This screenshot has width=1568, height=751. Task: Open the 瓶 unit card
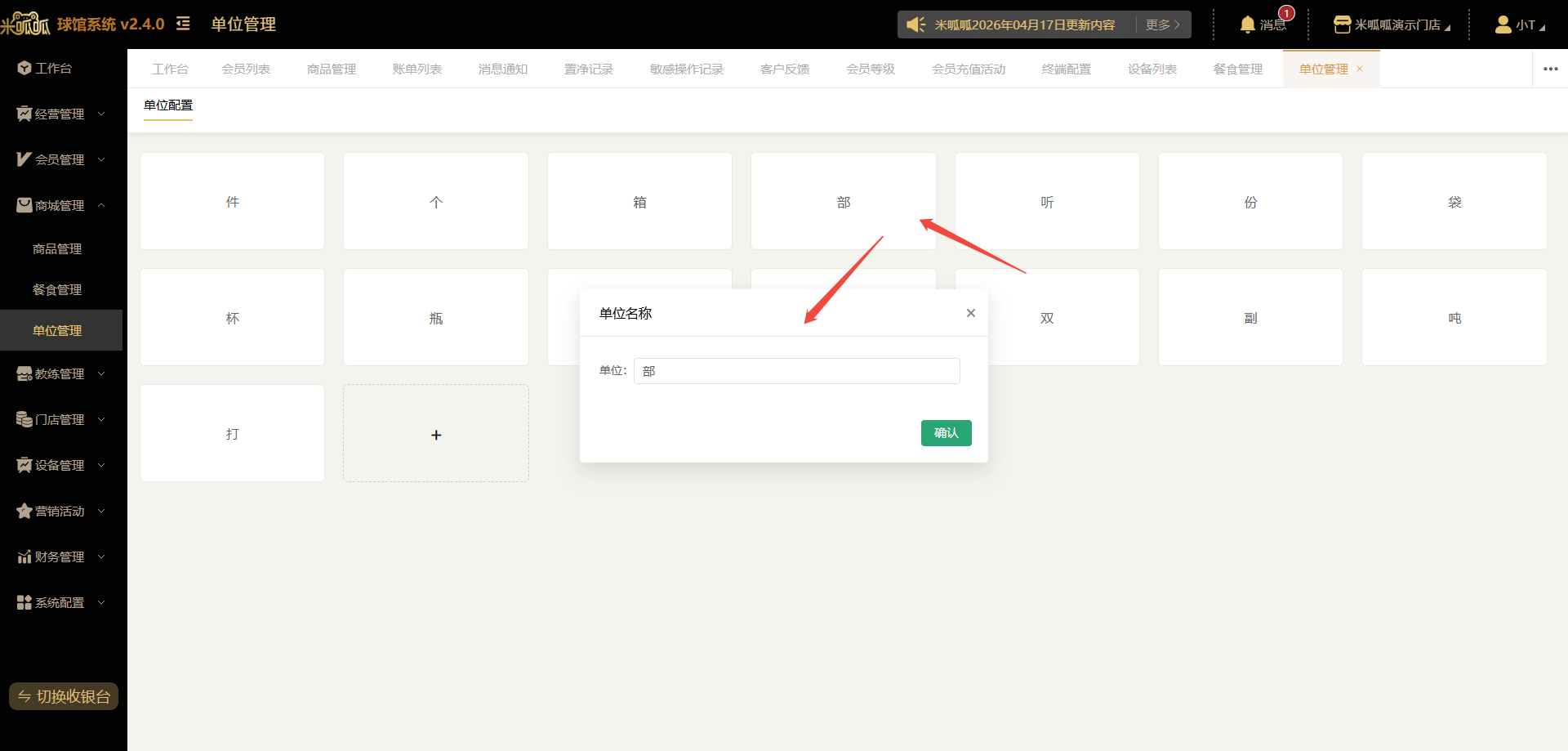click(436, 317)
